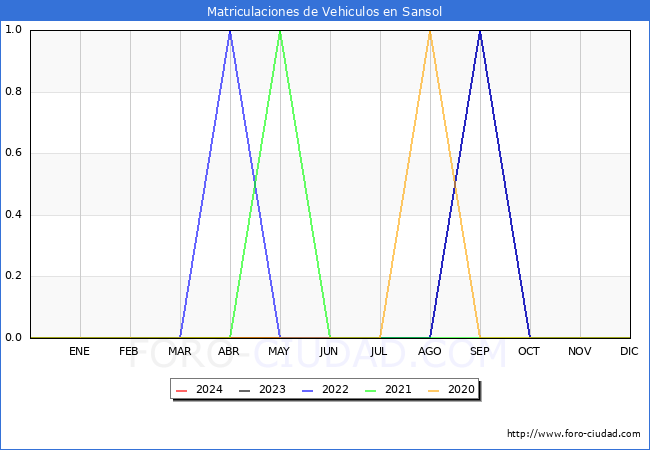Click the '2023' legend label
Viewport: 650px width, 450px height.
click(272, 390)
